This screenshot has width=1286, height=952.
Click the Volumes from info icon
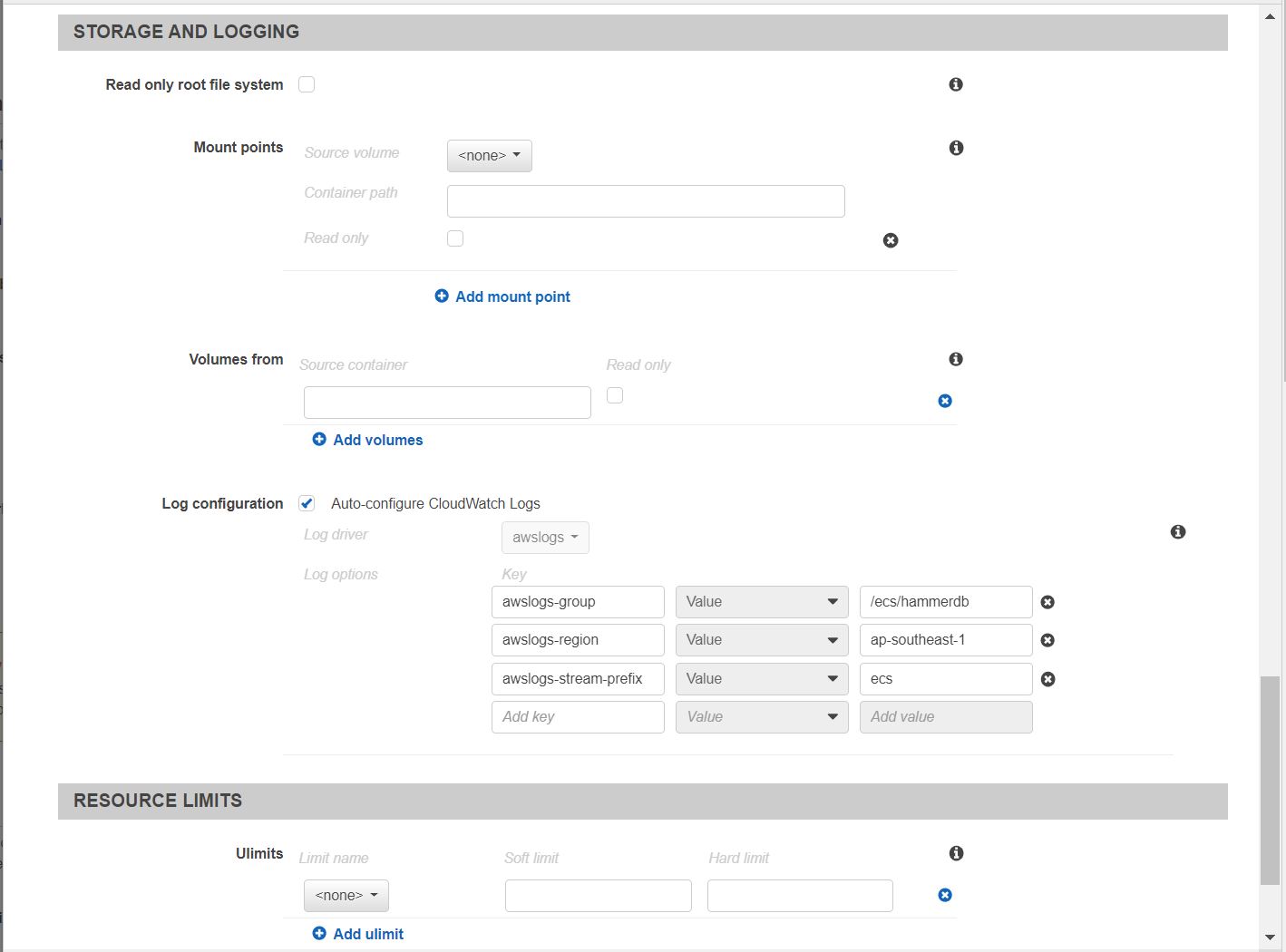click(x=955, y=360)
